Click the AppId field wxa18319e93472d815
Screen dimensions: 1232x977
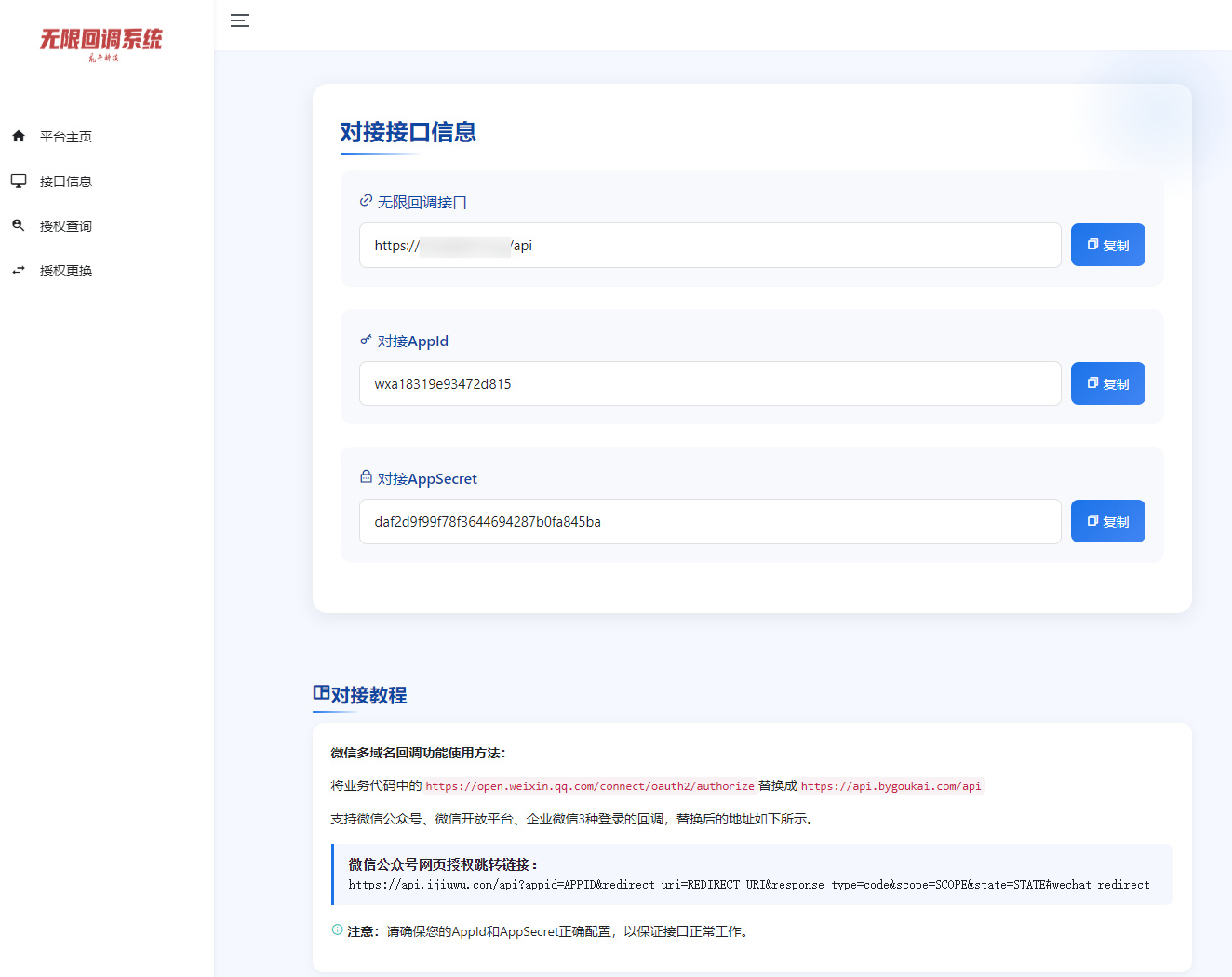click(710, 383)
